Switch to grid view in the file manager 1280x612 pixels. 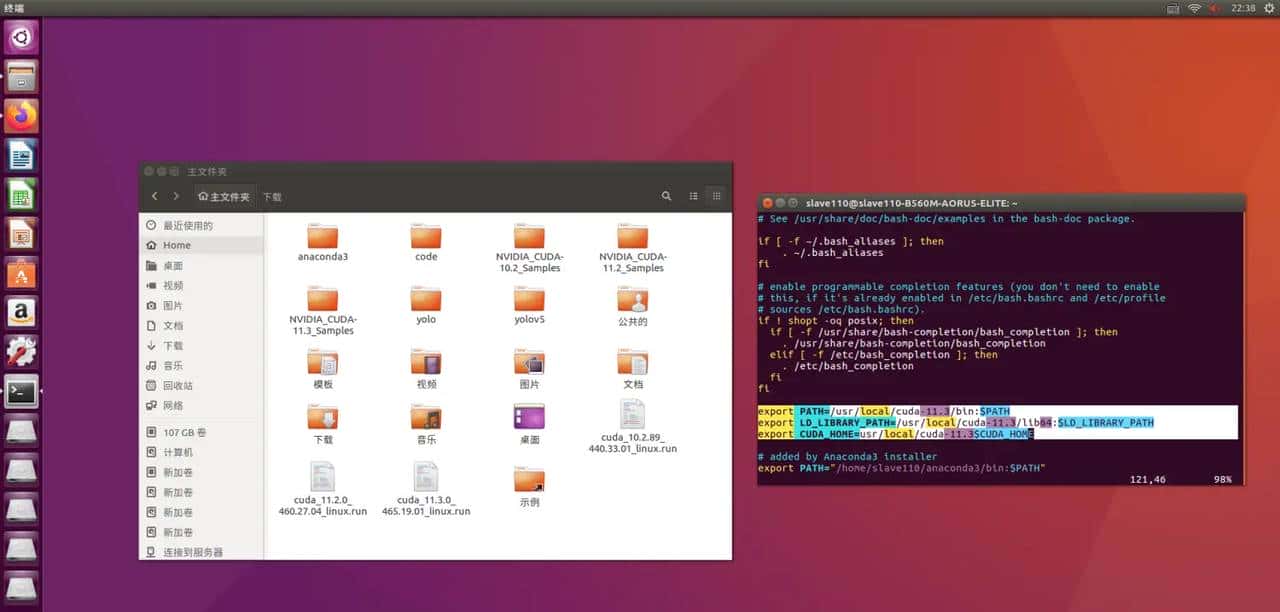click(716, 195)
